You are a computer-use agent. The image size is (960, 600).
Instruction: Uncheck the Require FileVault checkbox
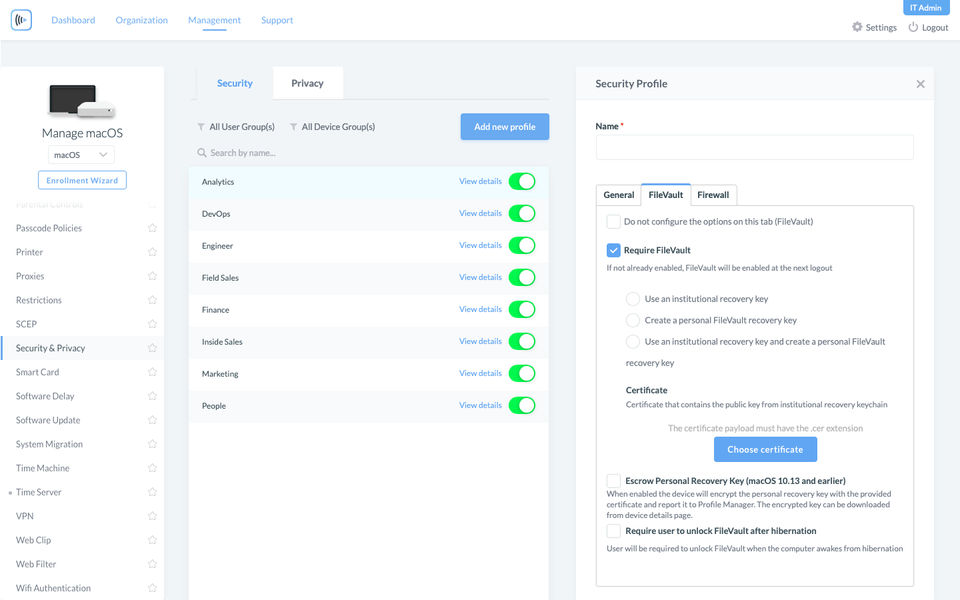(x=613, y=250)
